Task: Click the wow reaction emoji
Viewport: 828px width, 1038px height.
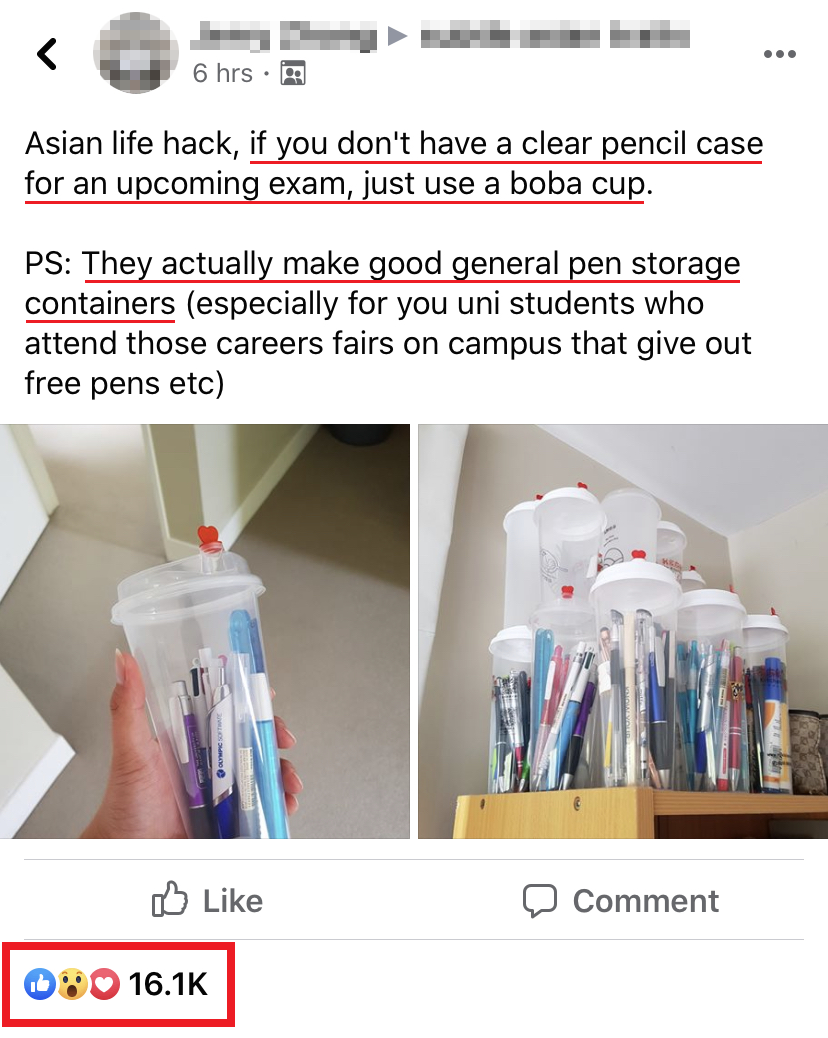Action: tap(72, 984)
